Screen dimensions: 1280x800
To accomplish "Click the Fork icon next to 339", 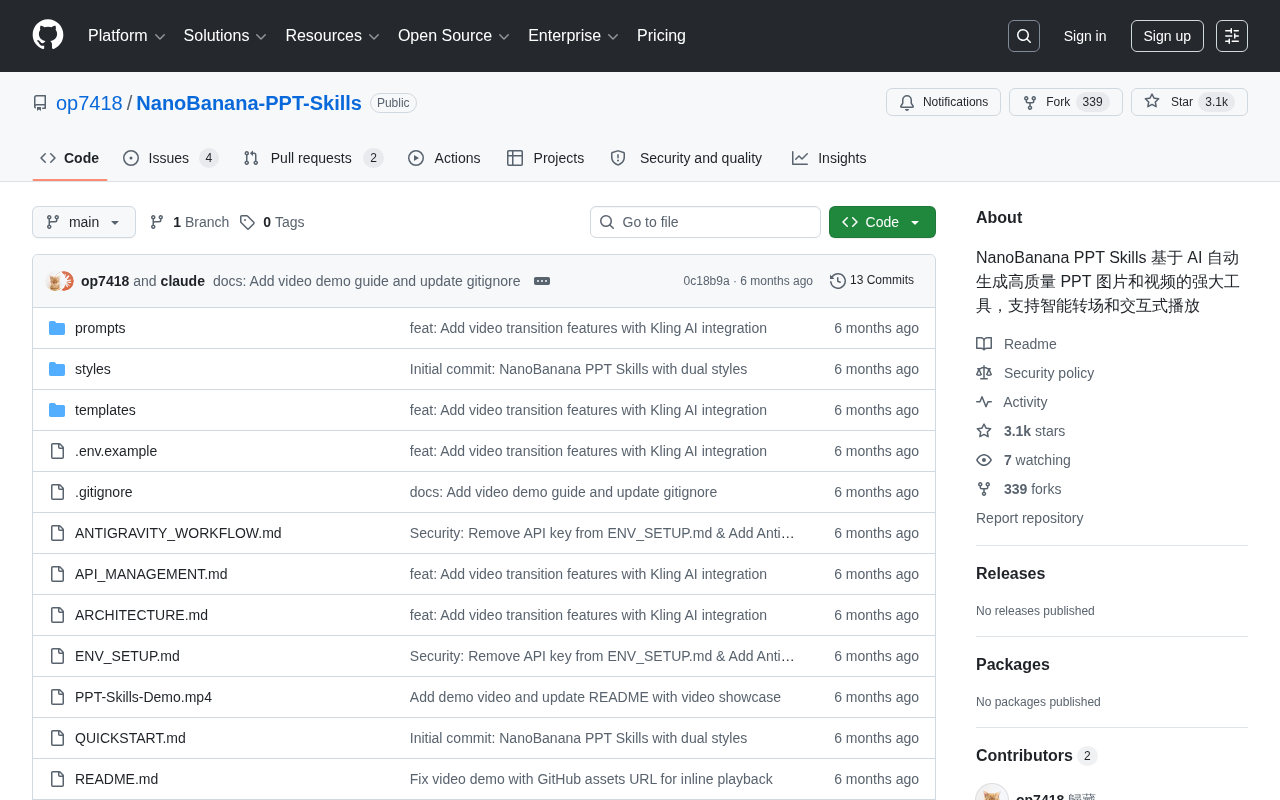I will click(1030, 102).
